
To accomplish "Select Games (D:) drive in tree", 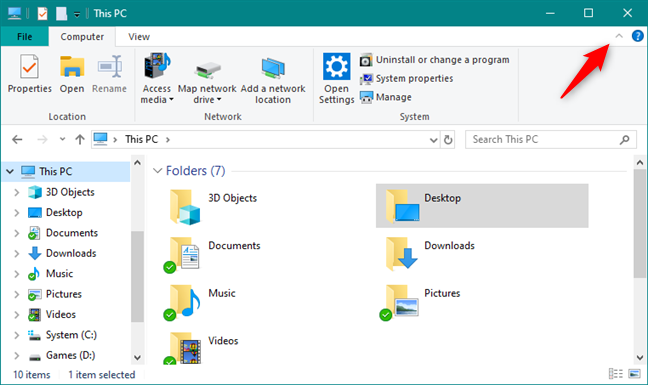I will [x=70, y=355].
